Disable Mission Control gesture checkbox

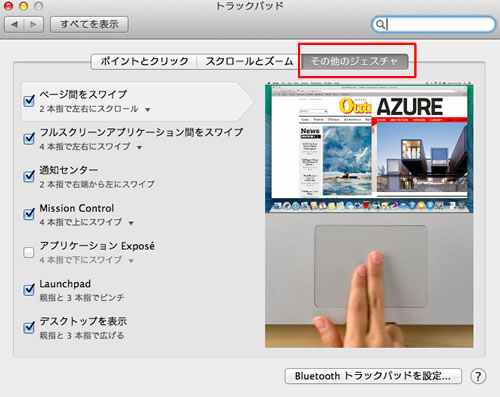[29, 214]
